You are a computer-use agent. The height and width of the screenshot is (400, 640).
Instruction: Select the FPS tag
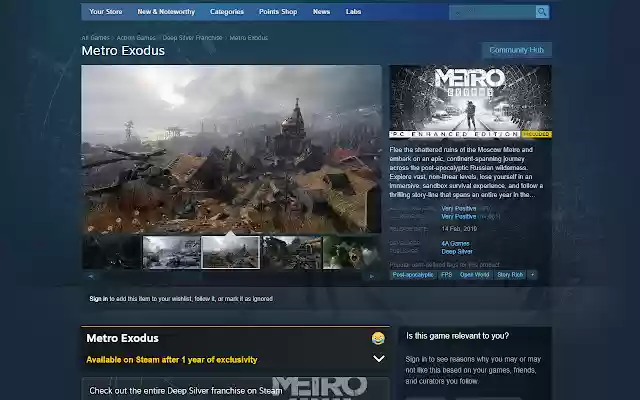coord(447,275)
